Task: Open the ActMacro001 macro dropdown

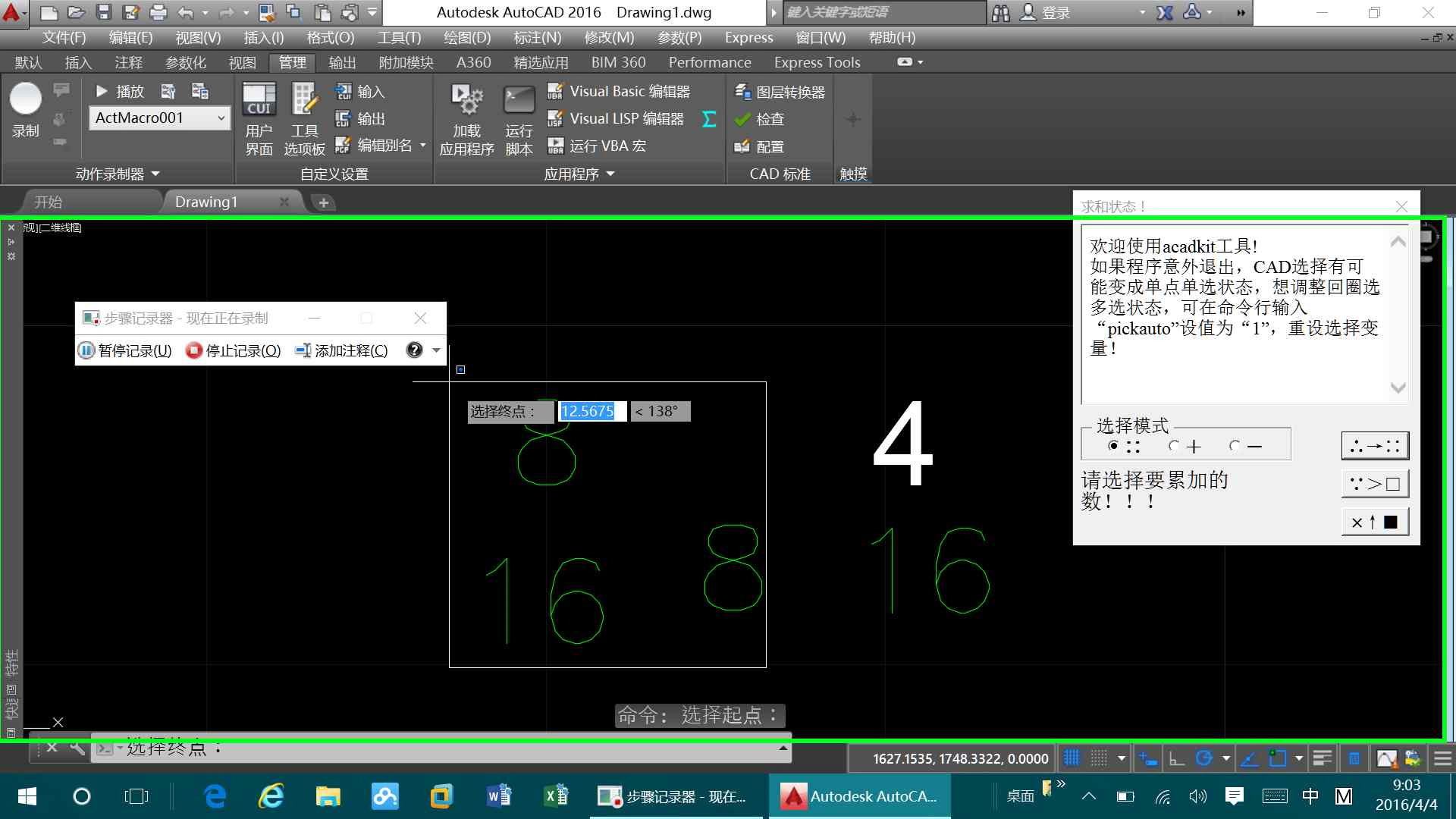Action: 221,118
